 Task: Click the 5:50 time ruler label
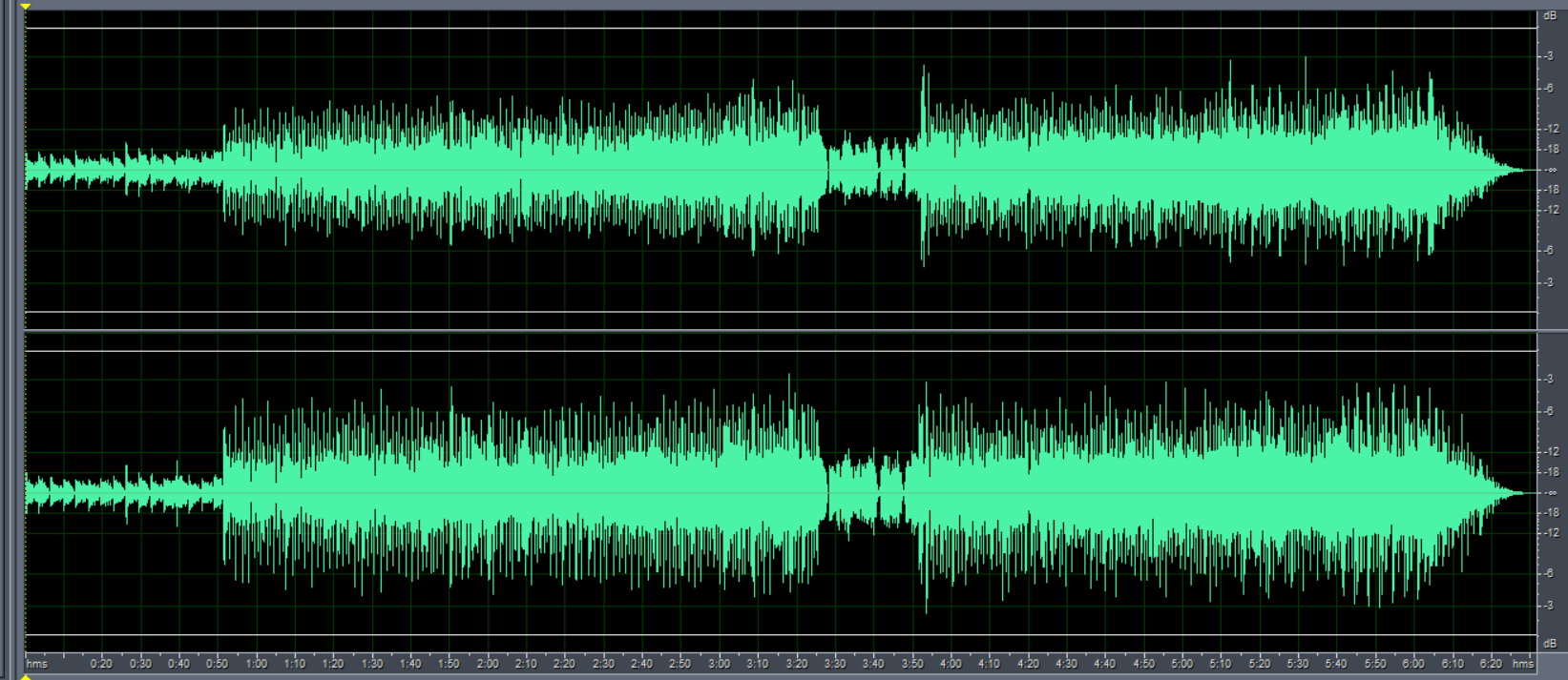(x=1375, y=664)
